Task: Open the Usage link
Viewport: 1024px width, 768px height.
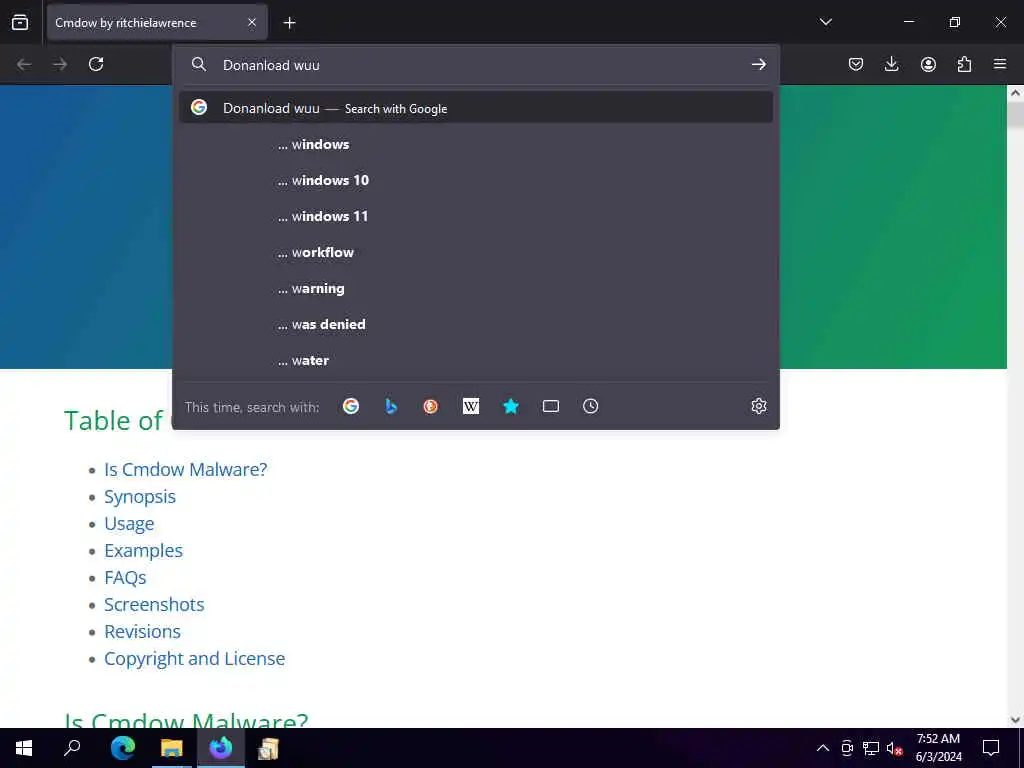Action: 129,524
